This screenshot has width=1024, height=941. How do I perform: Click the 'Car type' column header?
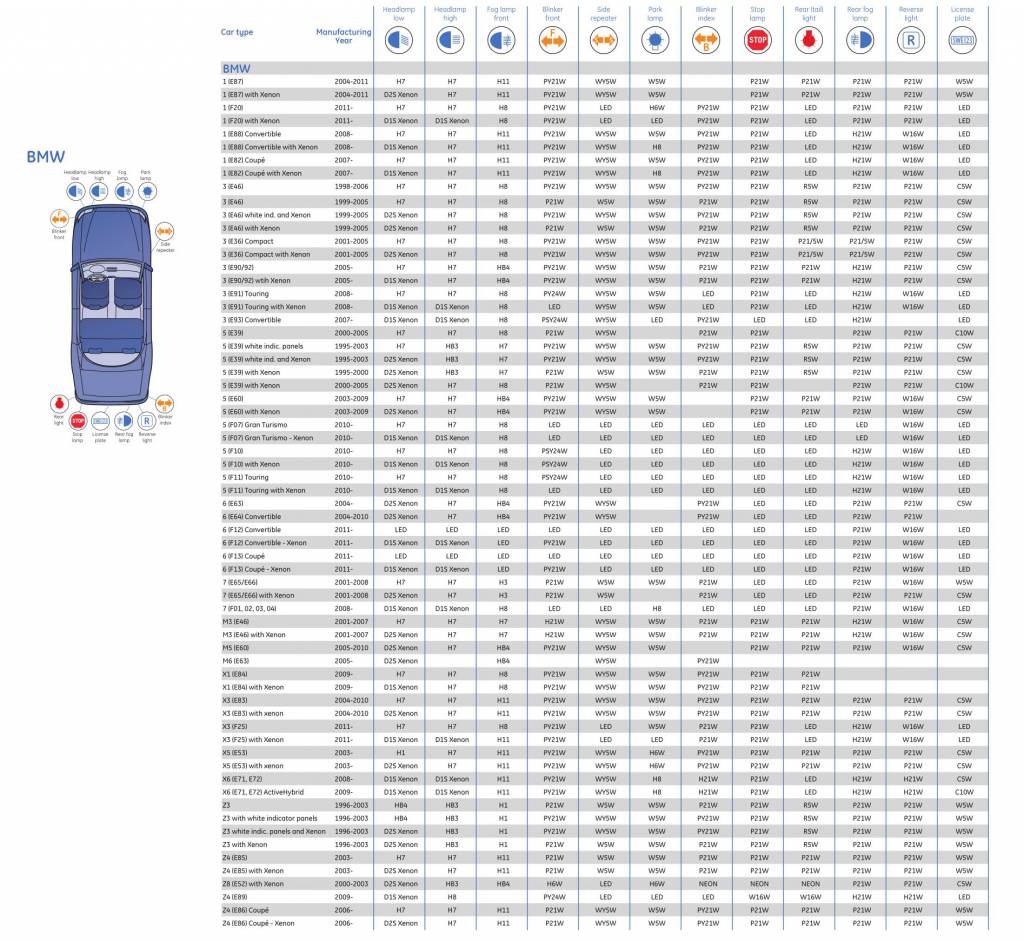tap(236, 32)
